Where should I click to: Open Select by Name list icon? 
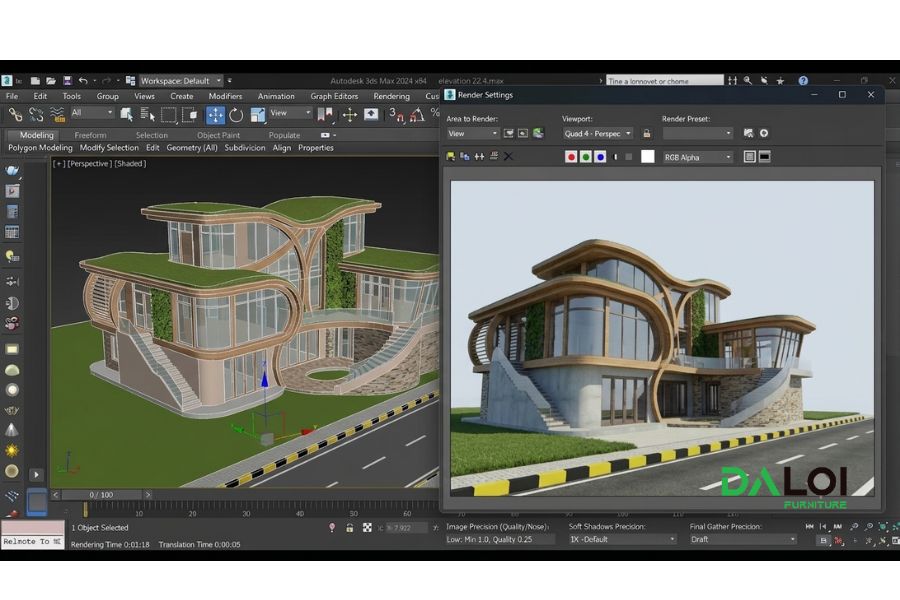click(x=148, y=115)
